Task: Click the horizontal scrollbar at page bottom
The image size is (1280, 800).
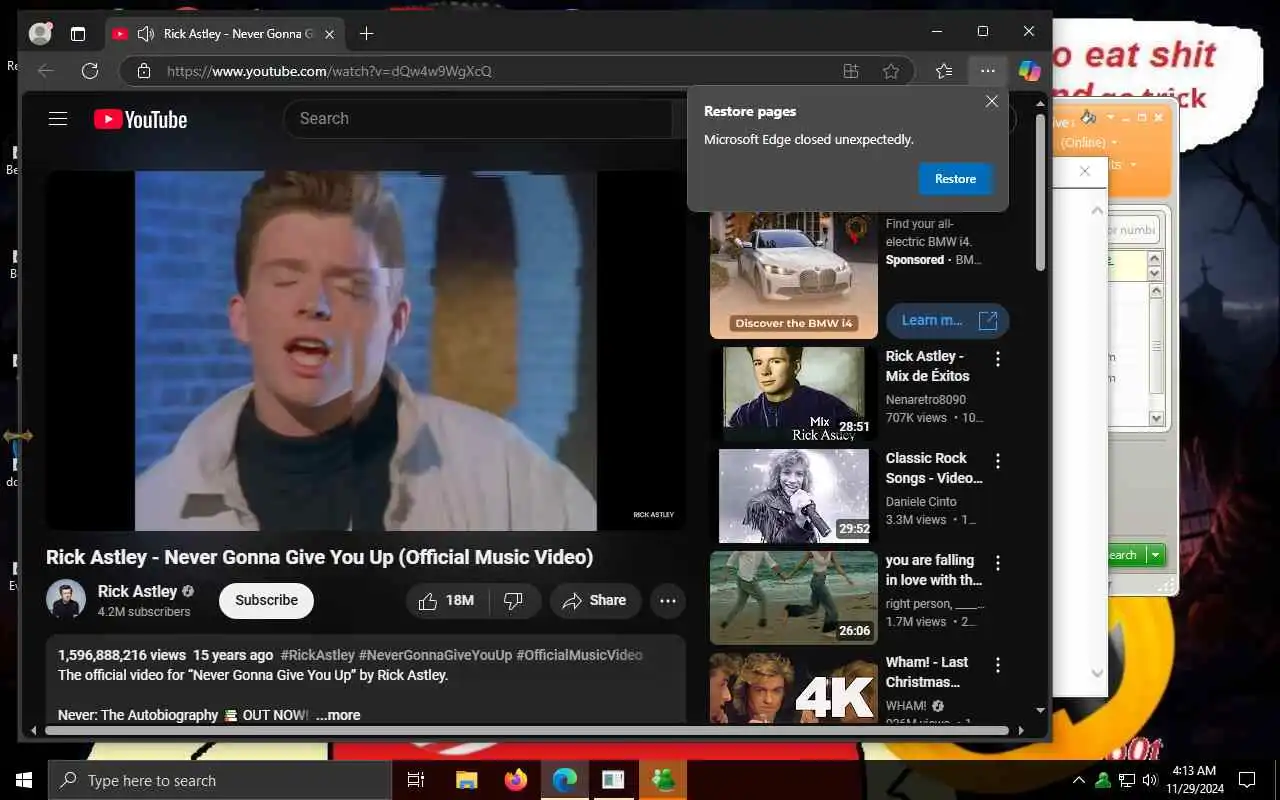Action: [x=527, y=730]
